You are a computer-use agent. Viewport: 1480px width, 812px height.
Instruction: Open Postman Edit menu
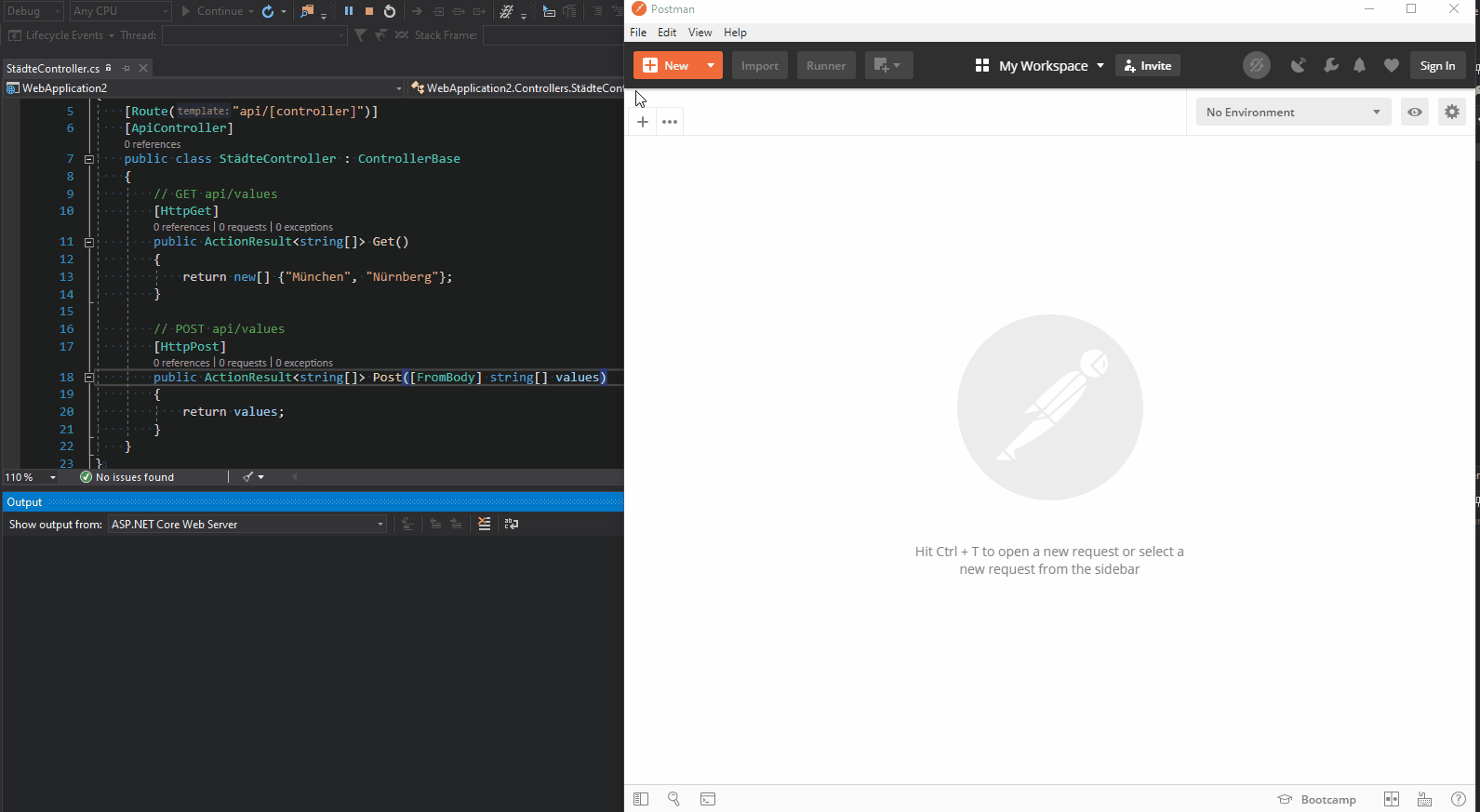[667, 33]
